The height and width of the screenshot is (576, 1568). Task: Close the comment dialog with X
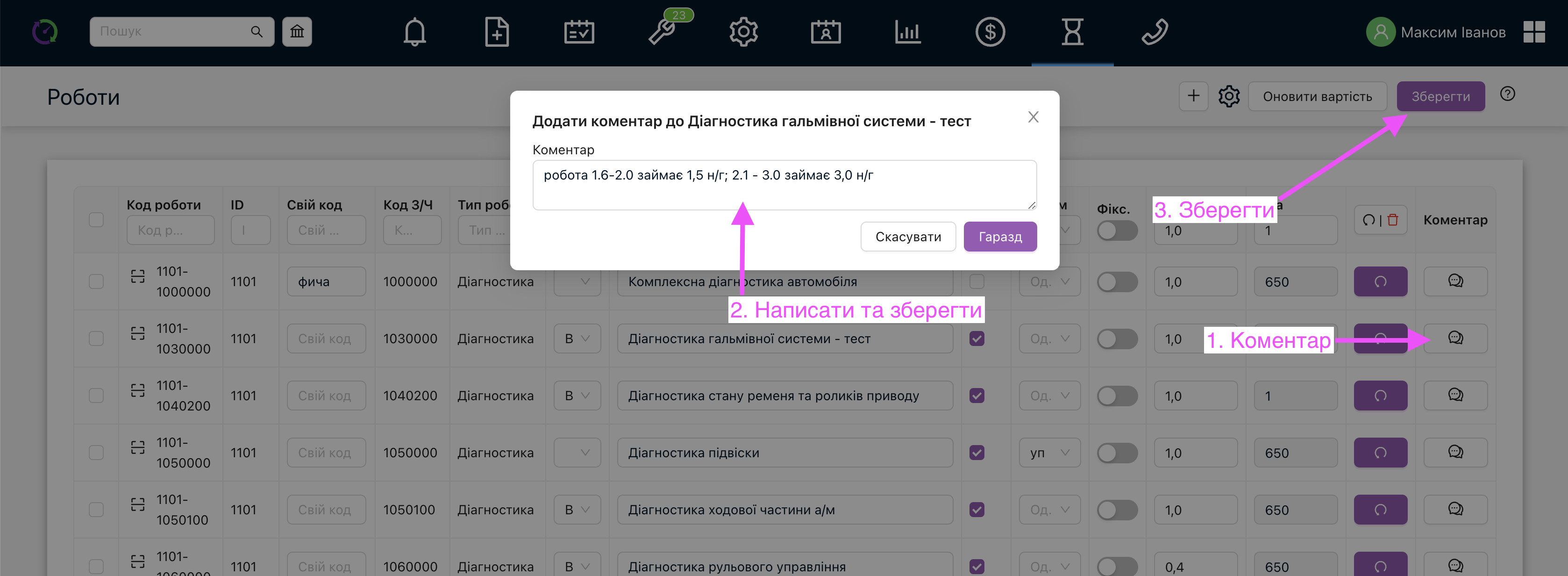(x=1033, y=117)
